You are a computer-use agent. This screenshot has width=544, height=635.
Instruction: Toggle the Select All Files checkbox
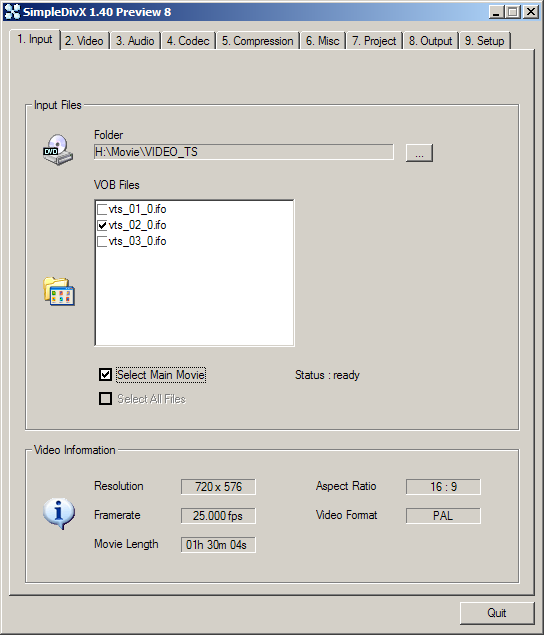coord(105,398)
